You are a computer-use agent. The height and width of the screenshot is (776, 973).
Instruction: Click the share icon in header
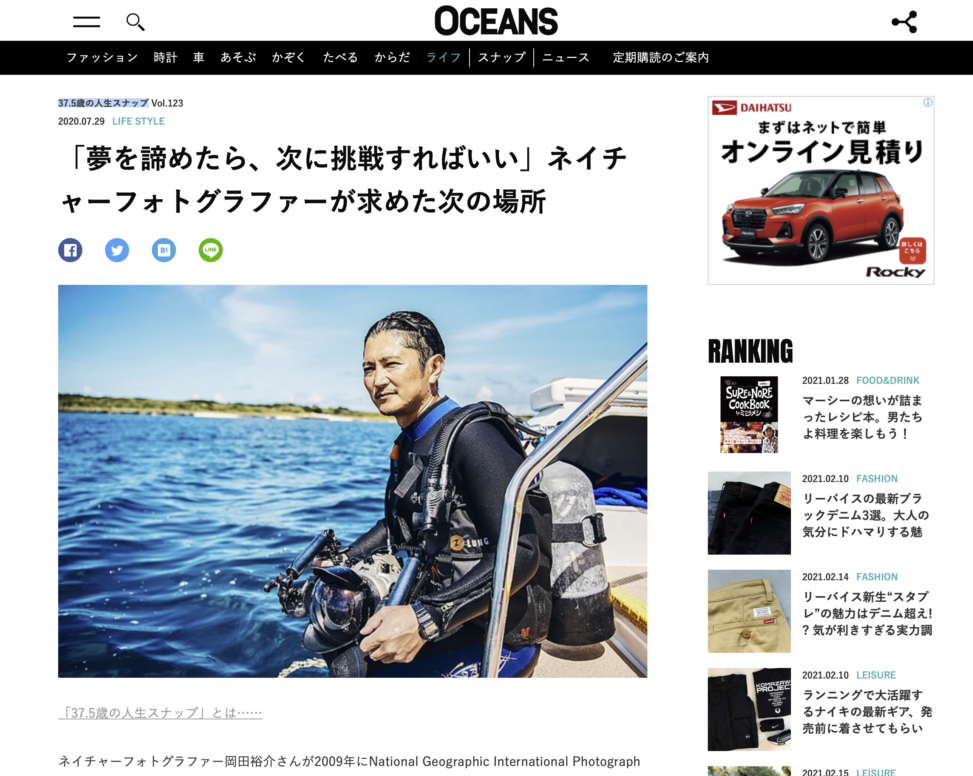click(x=904, y=22)
